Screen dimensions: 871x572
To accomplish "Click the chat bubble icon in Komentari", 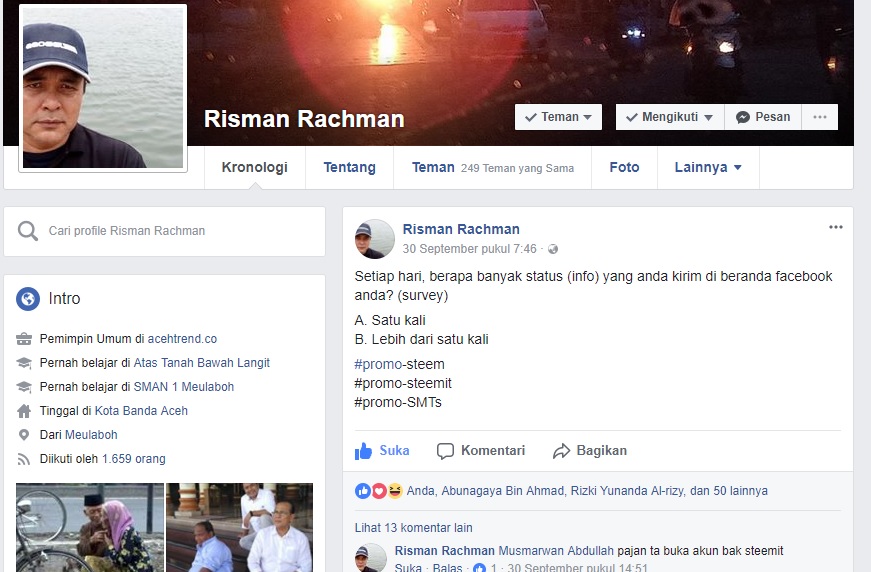I will [445, 451].
